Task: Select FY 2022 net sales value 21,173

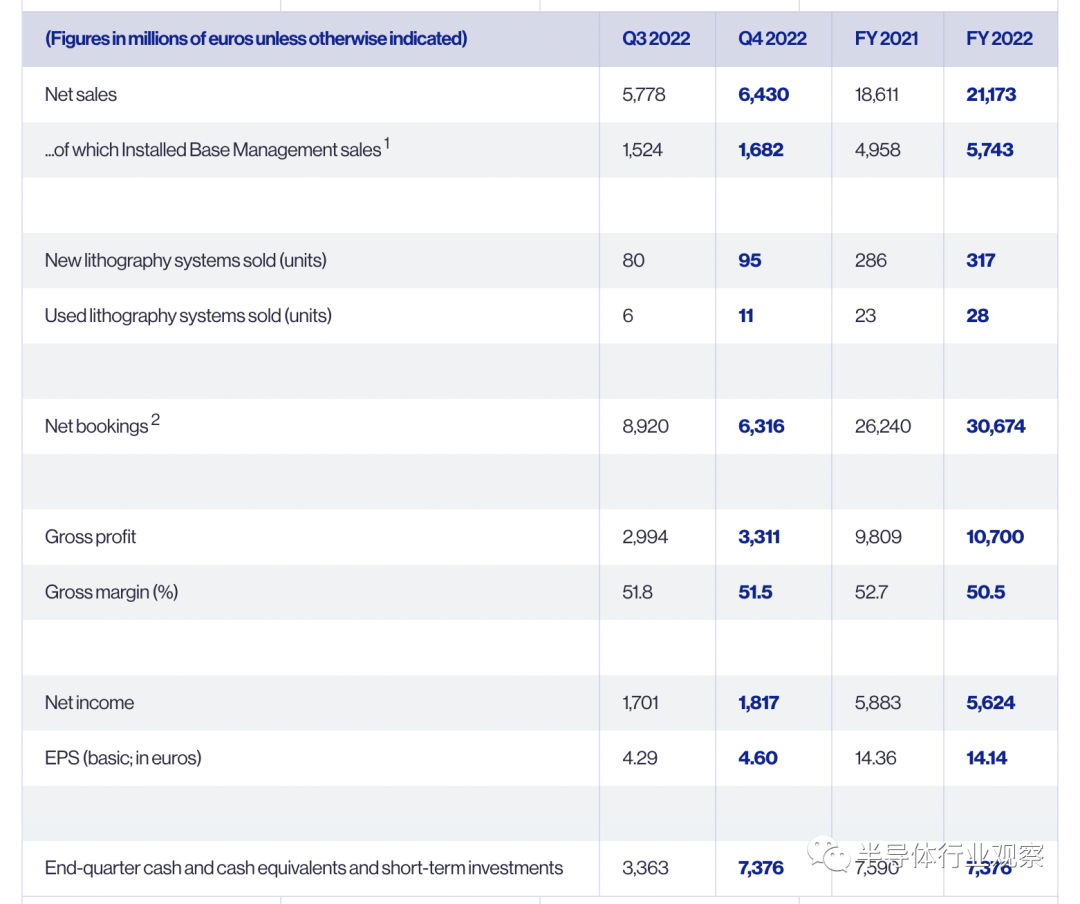Action: pyautogui.click(x=991, y=94)
